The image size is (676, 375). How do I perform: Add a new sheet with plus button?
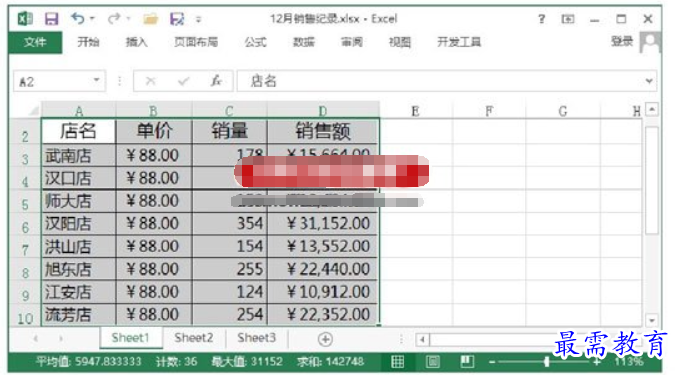pos(325,339)
